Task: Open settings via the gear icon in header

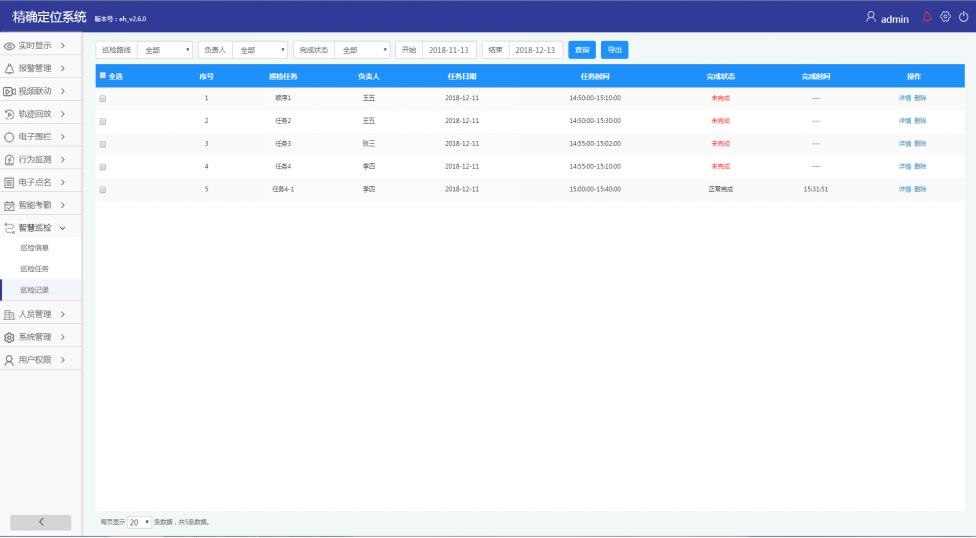Action: click(945, 17)
